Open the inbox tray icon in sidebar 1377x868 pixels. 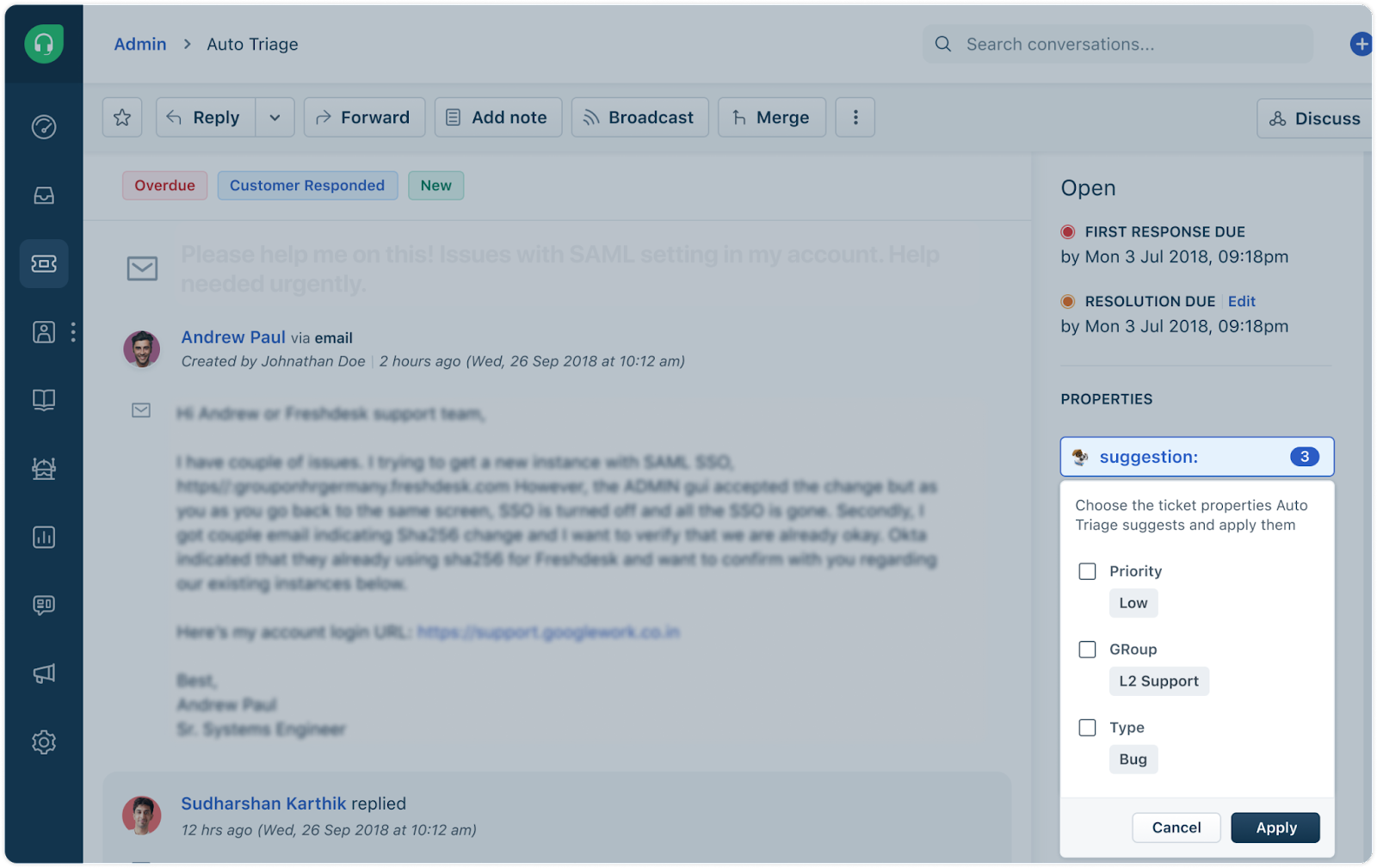(44, 196)
